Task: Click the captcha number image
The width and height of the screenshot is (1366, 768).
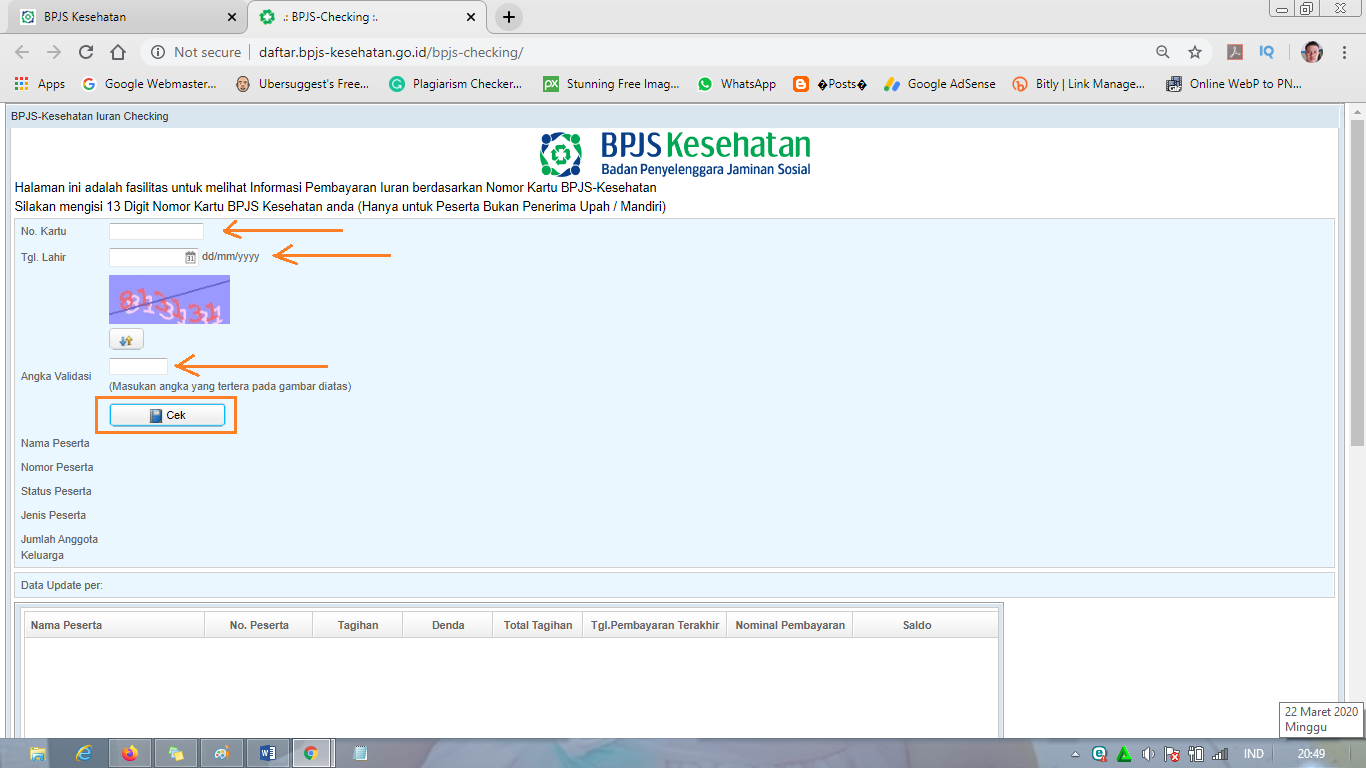Action: [169, 300]
